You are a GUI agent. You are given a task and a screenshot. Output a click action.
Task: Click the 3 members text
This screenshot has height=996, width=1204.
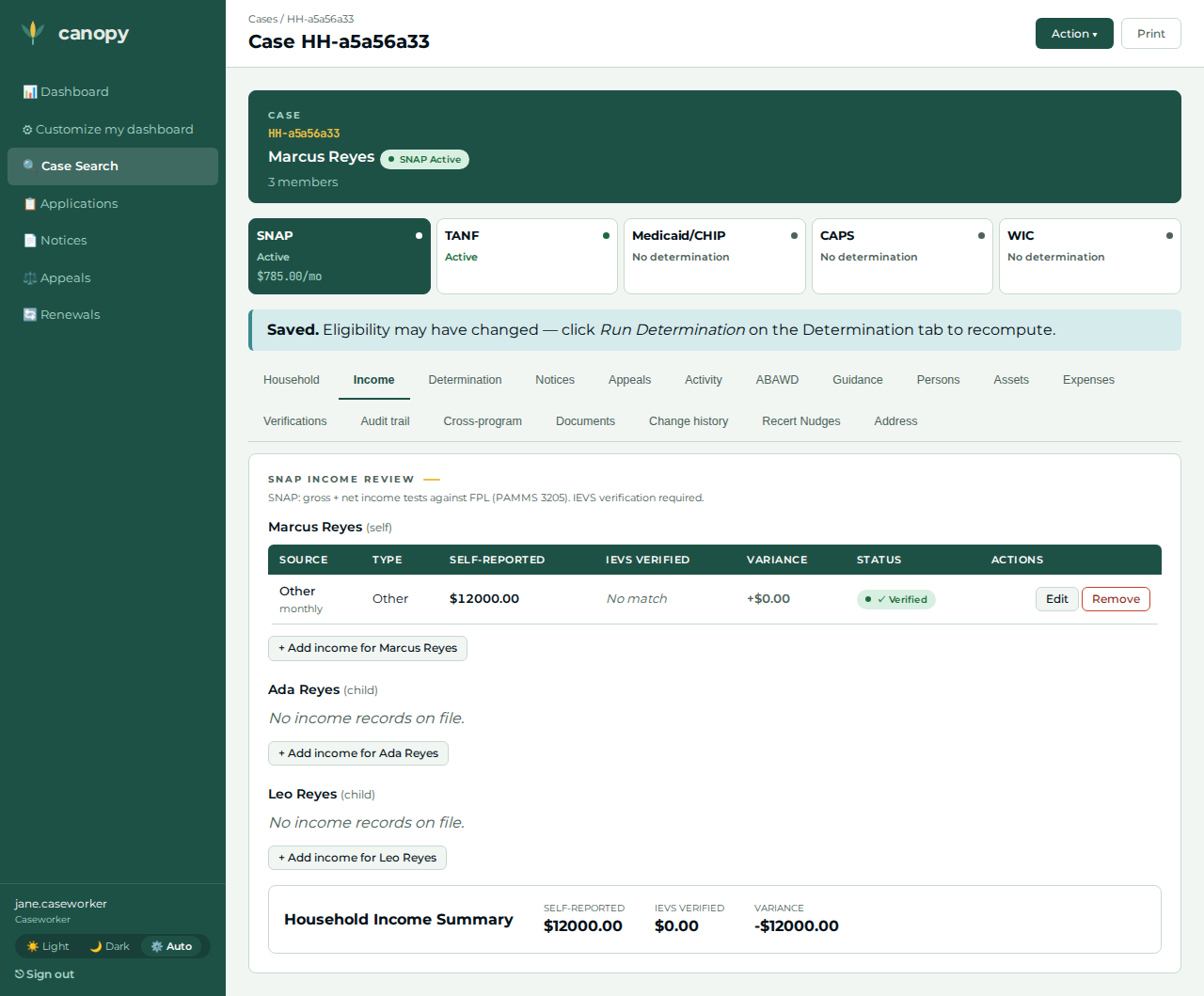coord(303,182)
